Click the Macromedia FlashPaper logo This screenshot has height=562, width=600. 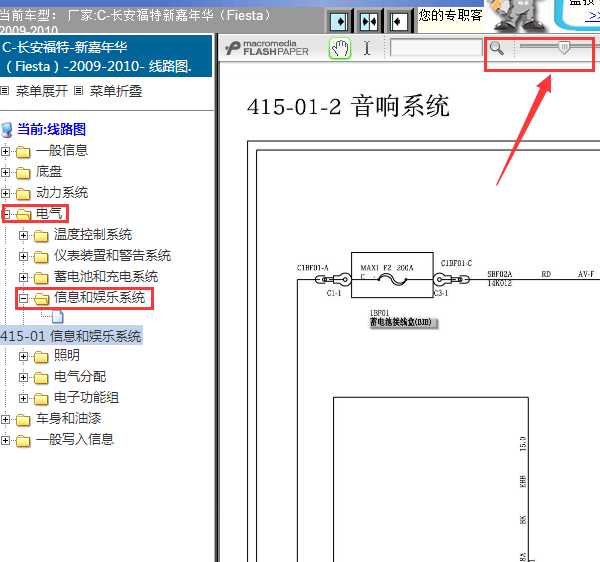267,48
